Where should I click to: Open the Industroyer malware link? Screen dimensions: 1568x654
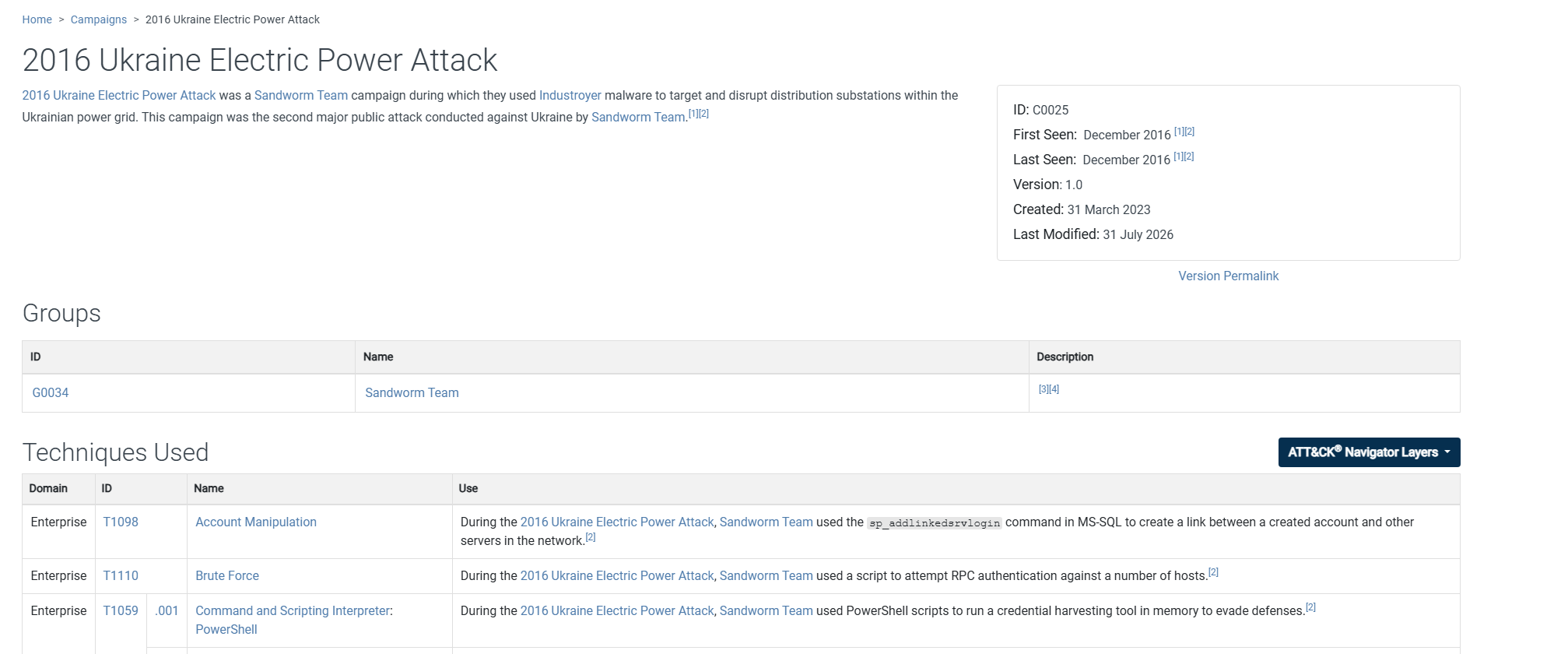pos(570,95)
